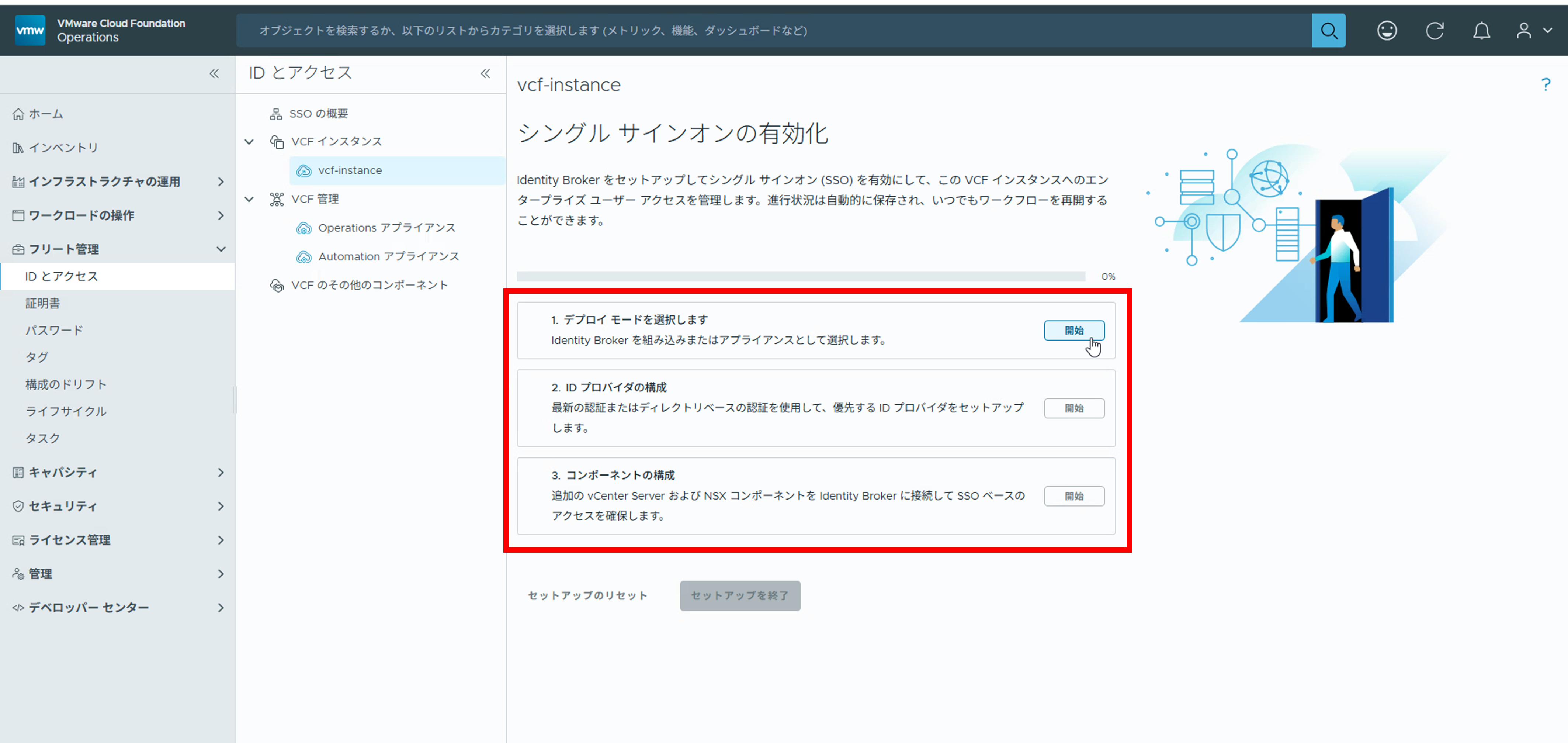The height and width of the screenshot is (743, 1568).
Task: Select the vcf-instance cloud icon
Action: [x=304, y=170]
